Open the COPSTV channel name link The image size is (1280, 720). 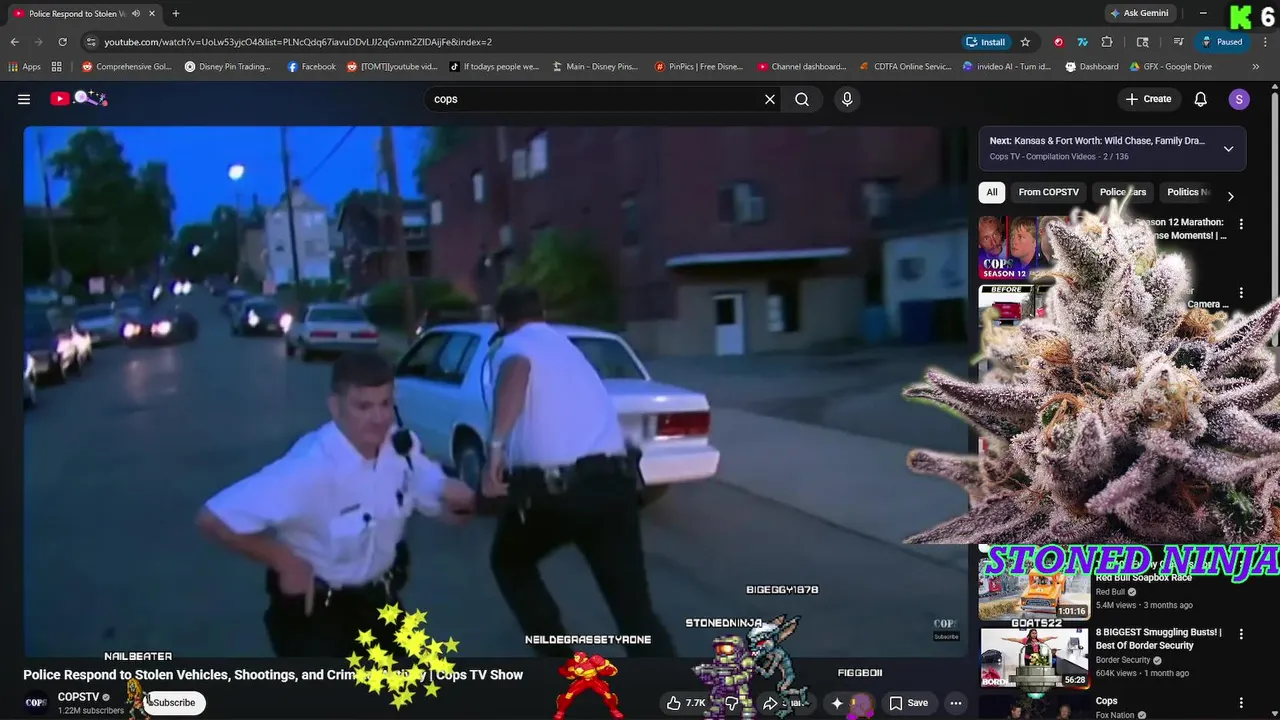(x=78, y=697)
